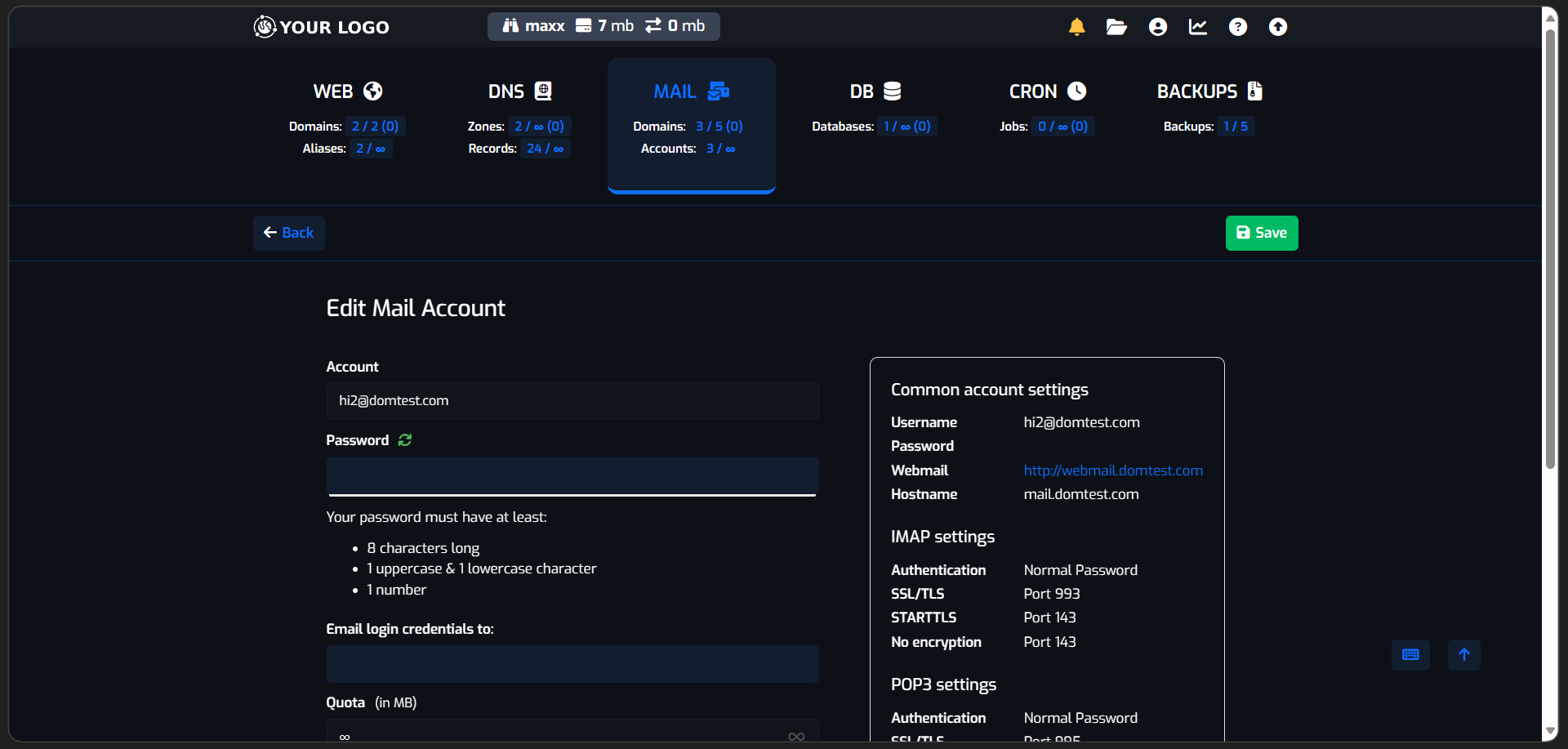
Task: Open the webmail.domtest.com link
Action: (1113, 470)
